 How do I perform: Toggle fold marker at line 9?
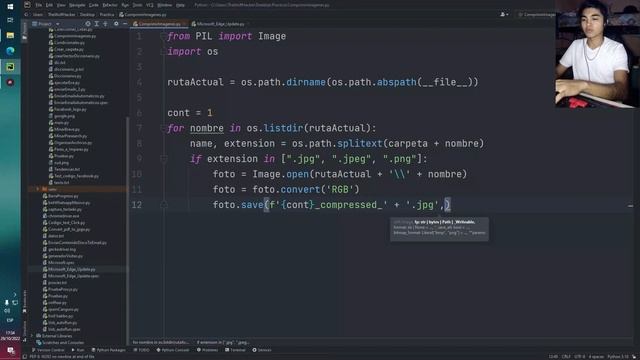pyautogui.click(x=164, y=159)
